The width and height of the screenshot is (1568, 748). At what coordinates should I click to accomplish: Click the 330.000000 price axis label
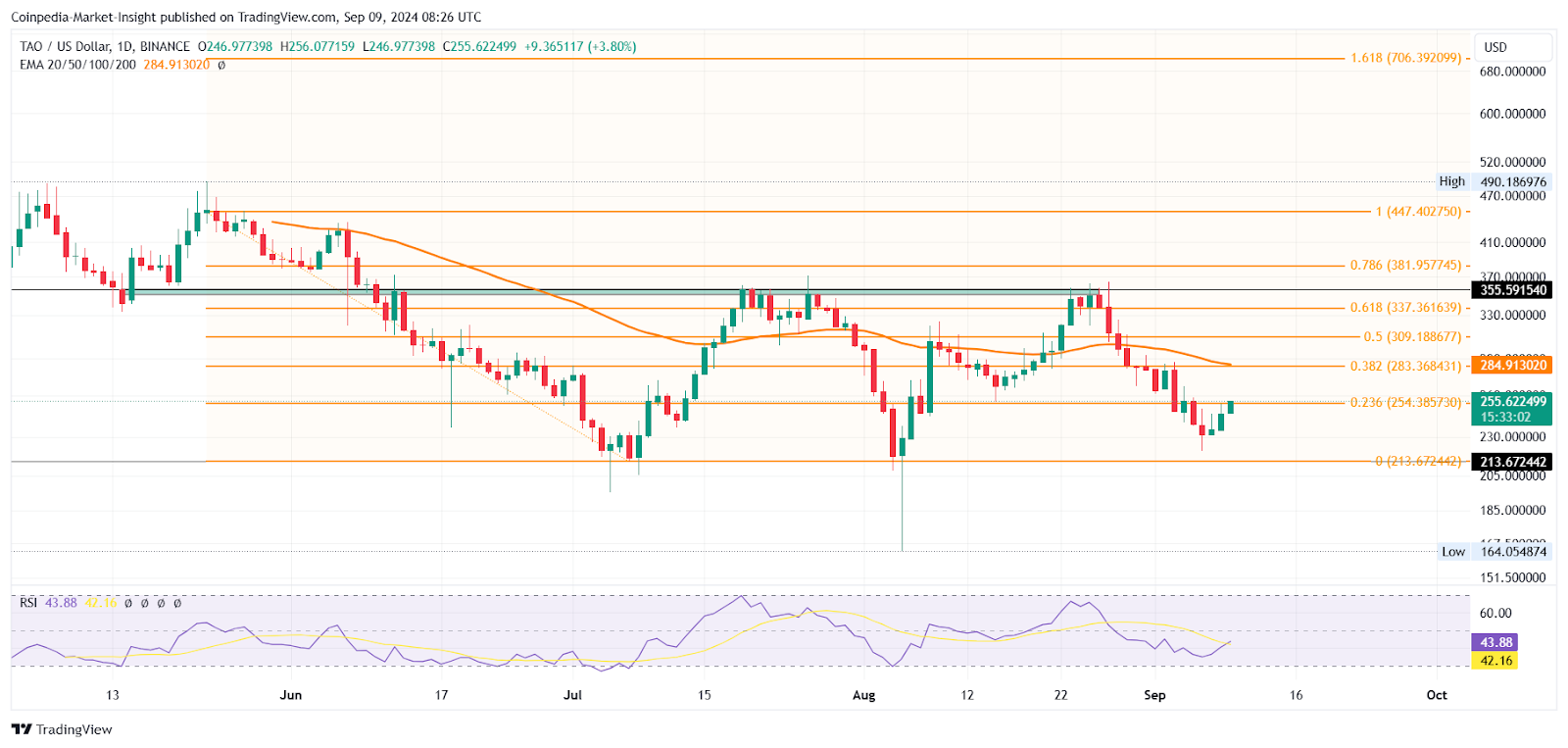[1513, 316]
